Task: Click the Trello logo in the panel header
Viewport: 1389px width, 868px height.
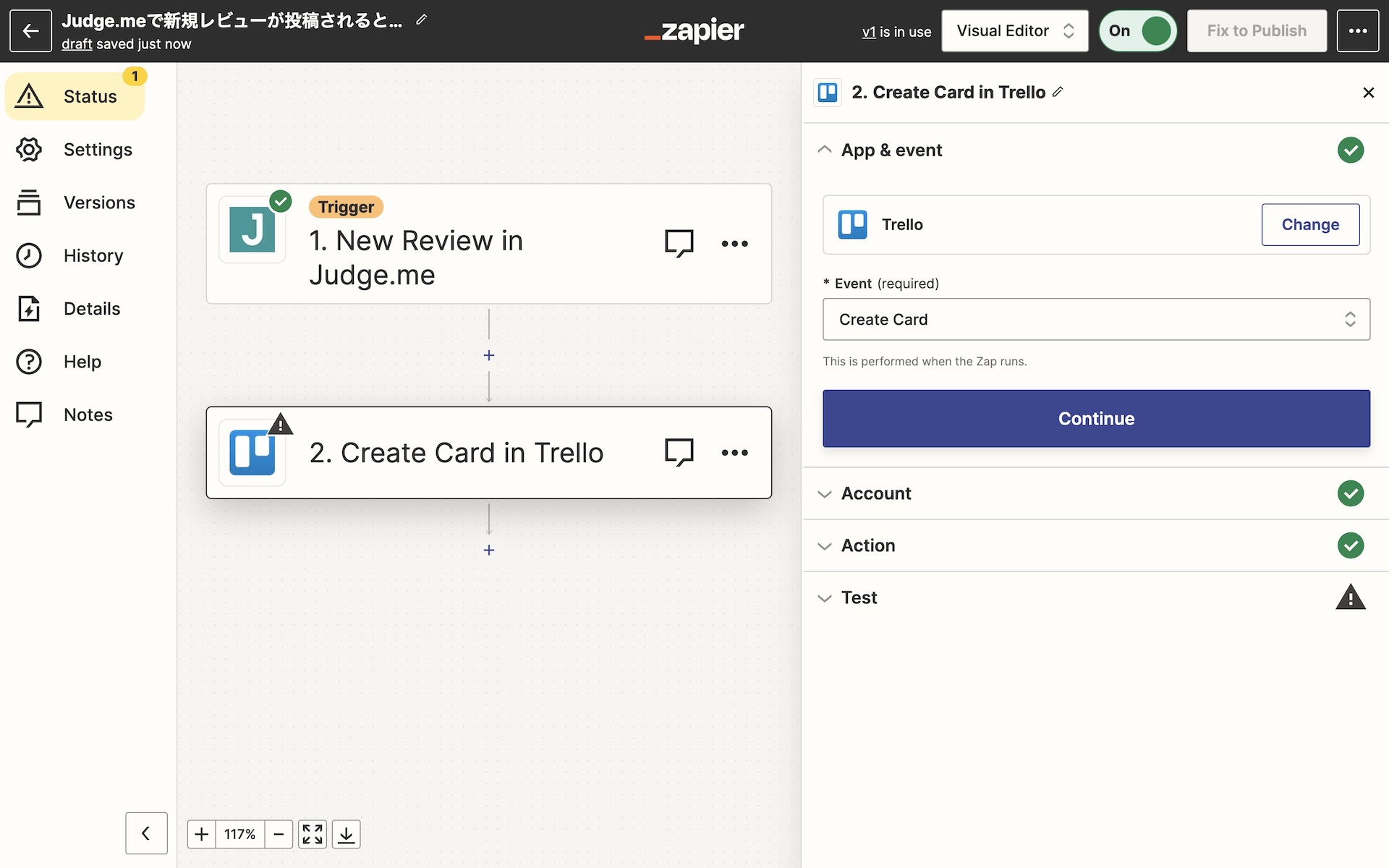Action: click(x=828, y=93)
